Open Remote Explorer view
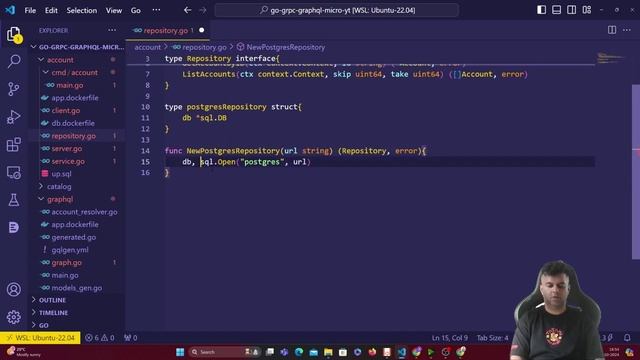This screenshot has width=640, height=360. pos(14,172)
